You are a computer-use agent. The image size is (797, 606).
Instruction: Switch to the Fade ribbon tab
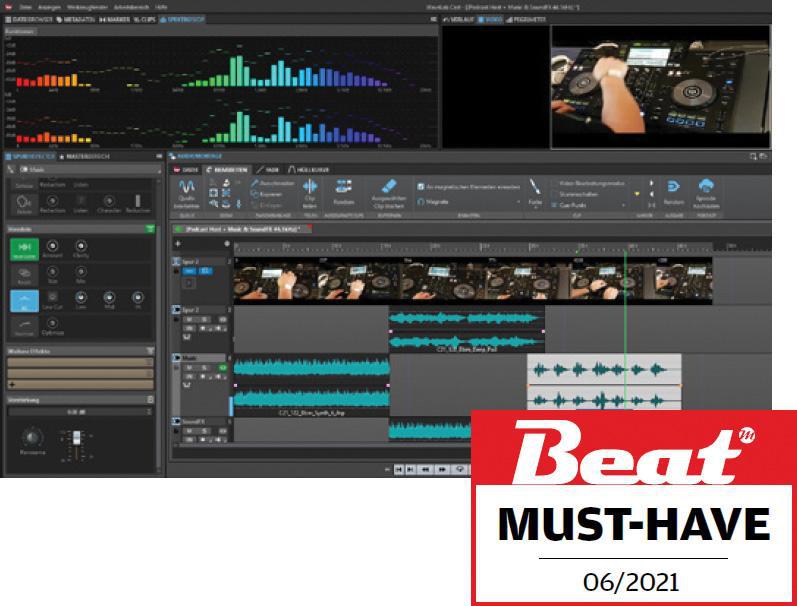[267, 169]
